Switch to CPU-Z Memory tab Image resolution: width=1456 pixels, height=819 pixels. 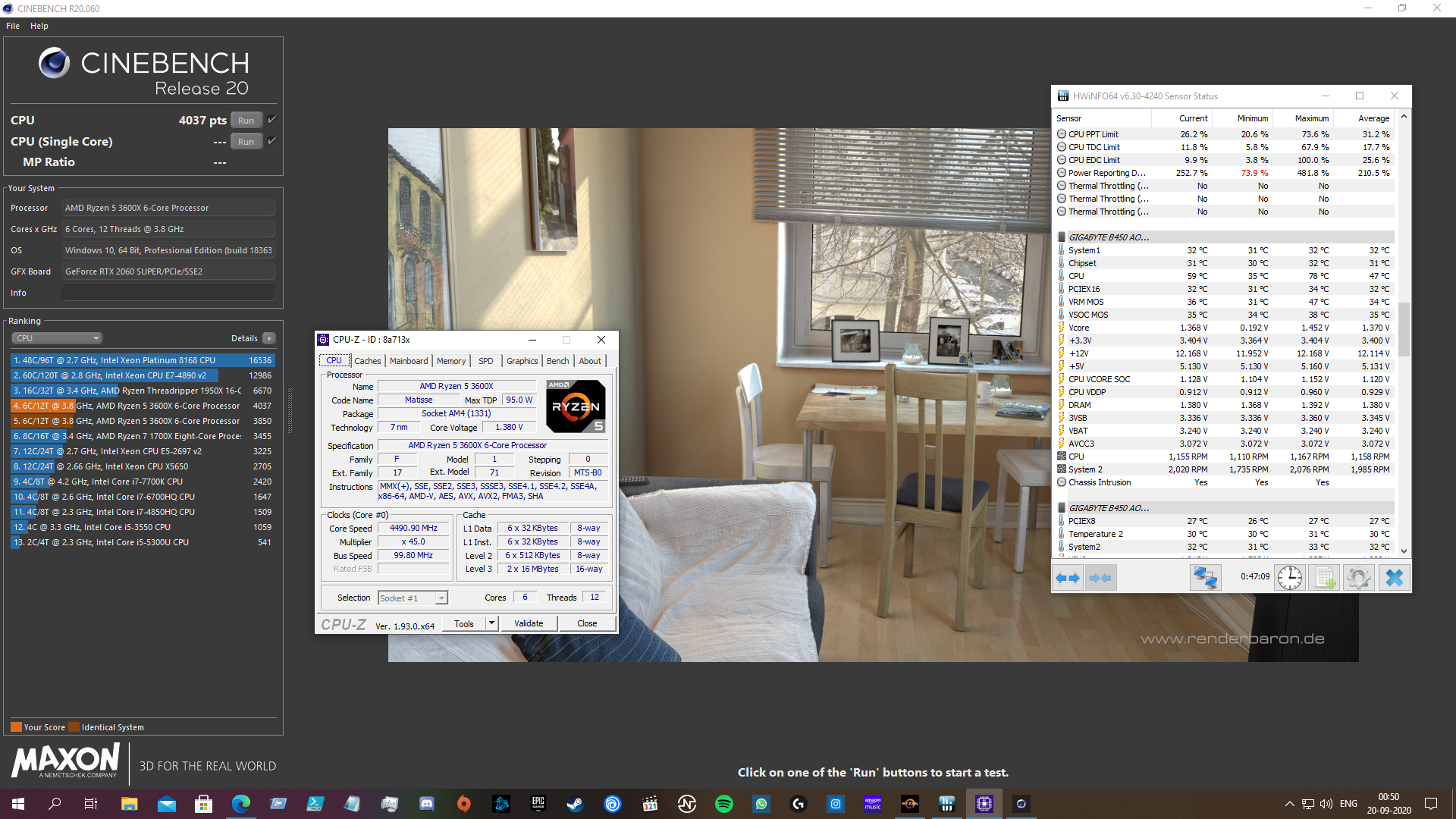451,361
